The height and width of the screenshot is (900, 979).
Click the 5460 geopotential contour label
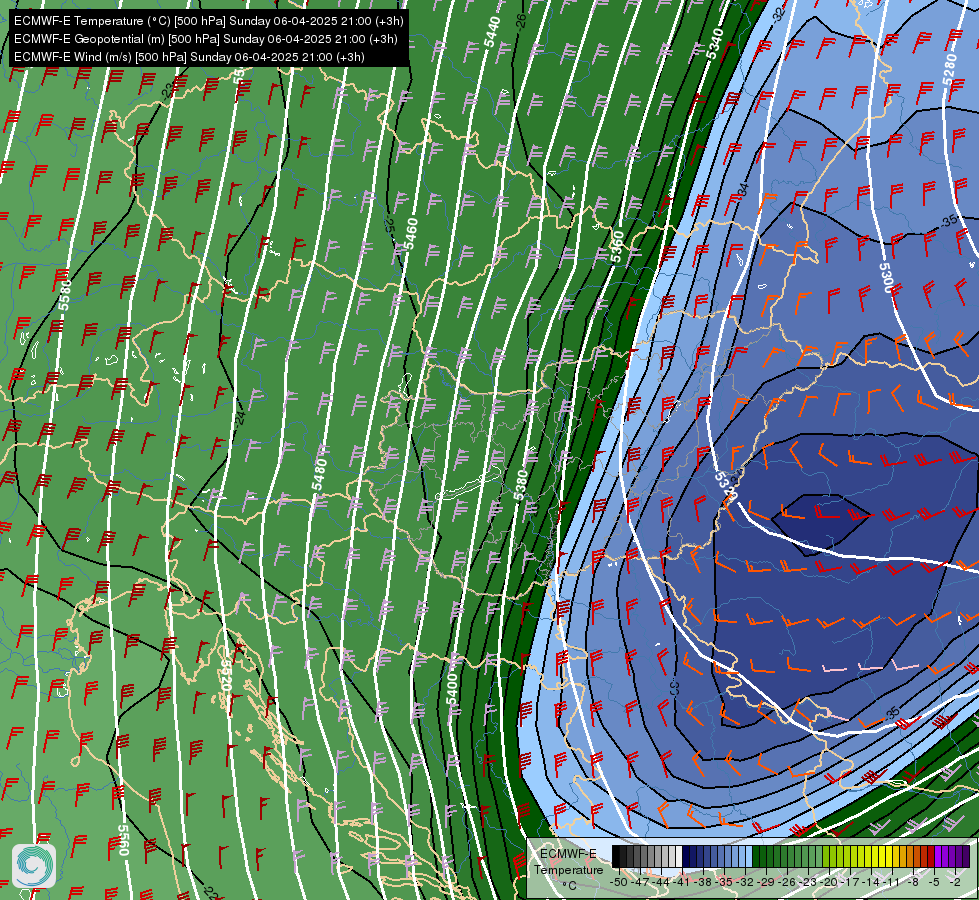pyautogui.click(x=411, y=234)
